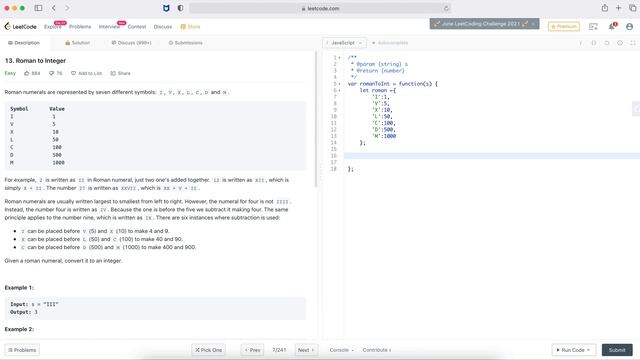Open a new Safari tab
Viewport: 640px width, 360px height.
pyautogui.click(x=618, y=8)
